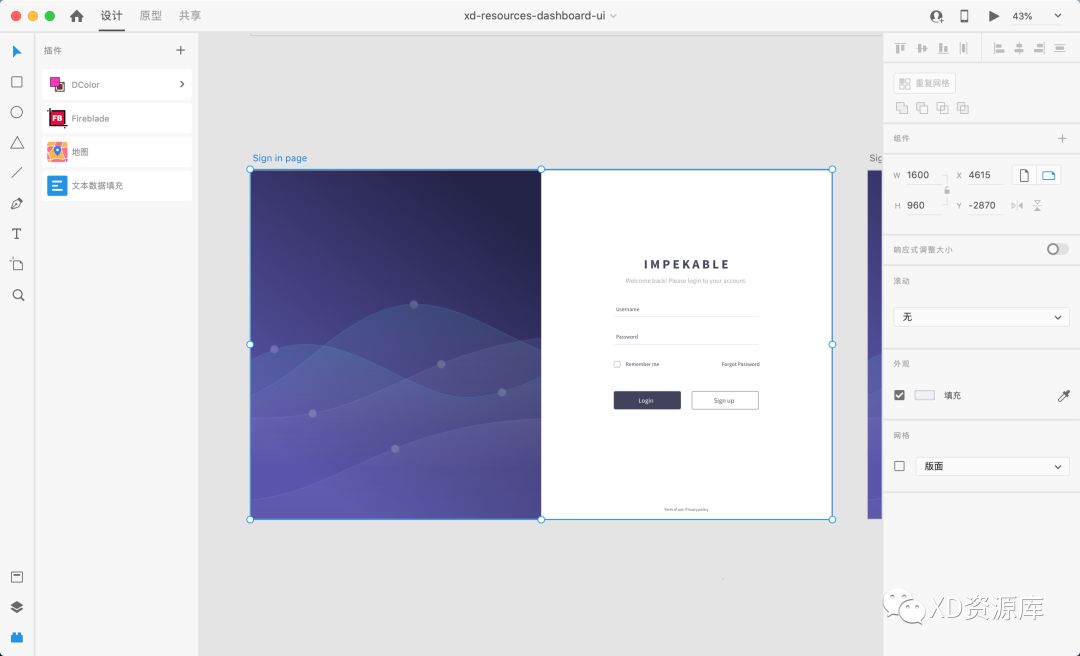1080x656 pixels.
Task: Switch to the Prototype tab
Action: pos(150,16)
